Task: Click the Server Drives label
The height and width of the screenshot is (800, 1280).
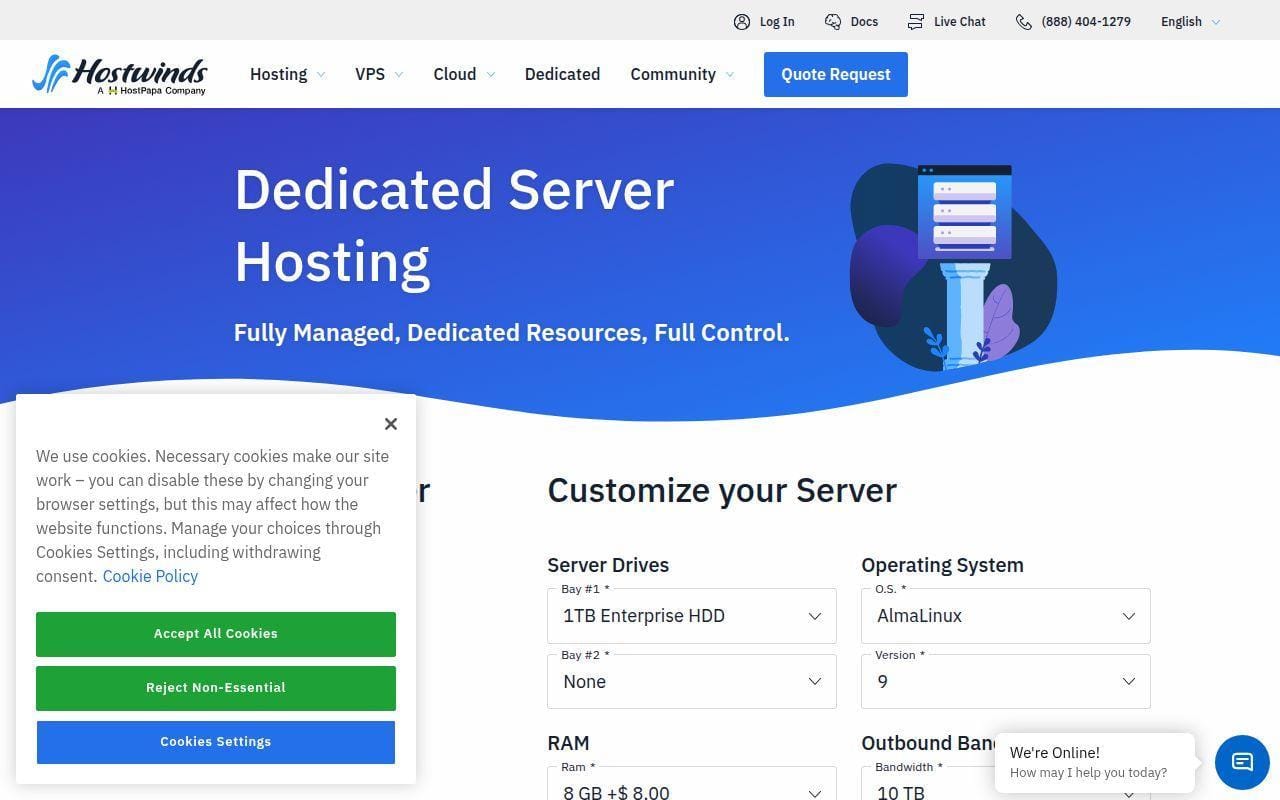Action: 608,565
